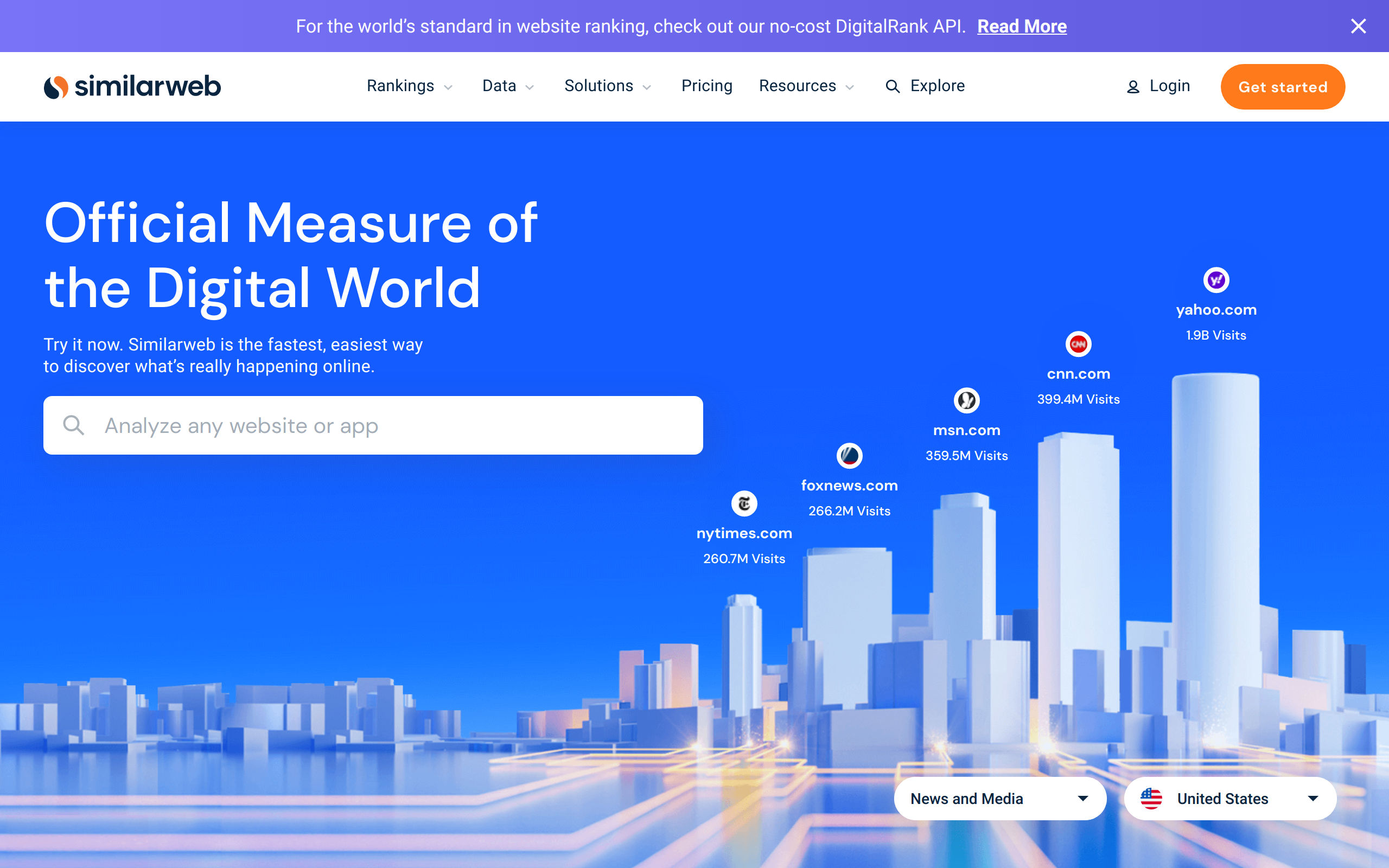Click the Yahoo site icon
This screenshot has height=868, width=1389.
point(1216,280)
